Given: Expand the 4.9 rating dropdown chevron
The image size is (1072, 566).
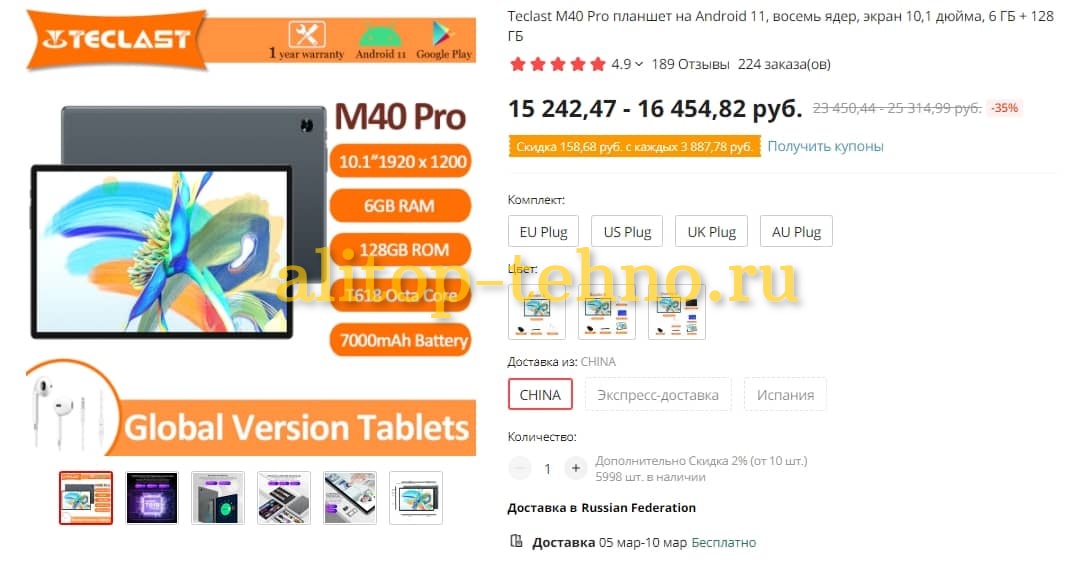Looking at the screenshot, I should coord(639,64).
